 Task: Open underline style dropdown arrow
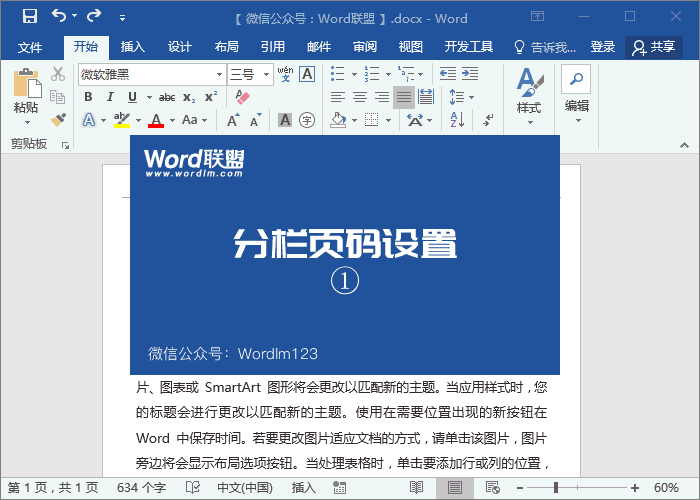tap(149, 97)
